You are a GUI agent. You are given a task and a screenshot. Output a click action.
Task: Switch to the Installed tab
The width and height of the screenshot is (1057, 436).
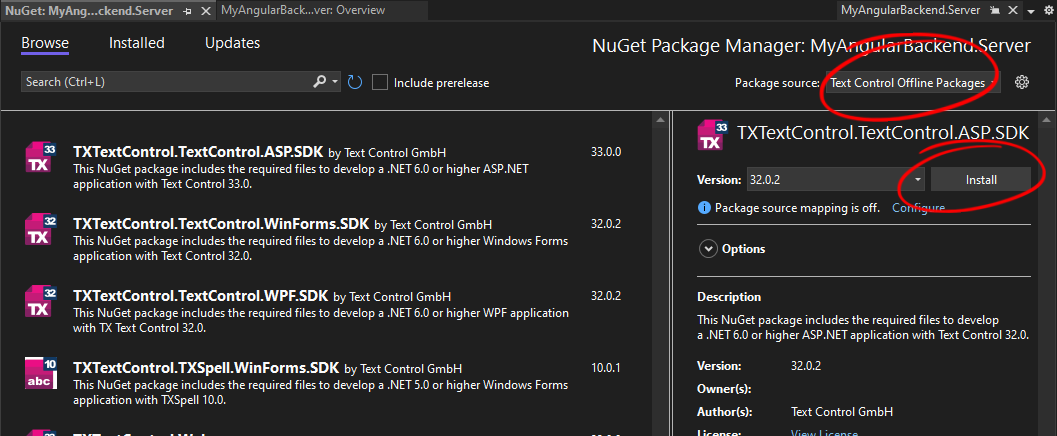(137, 43)
